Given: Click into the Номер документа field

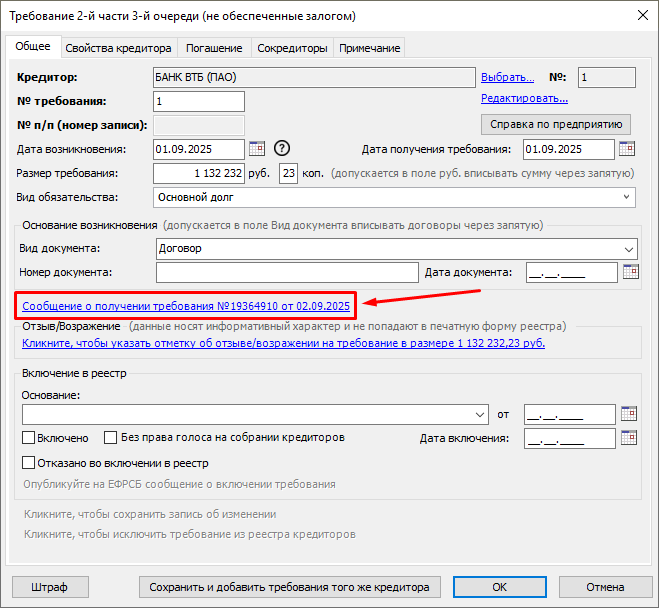Looking at the screenshot, I should [x=286, y=272].
